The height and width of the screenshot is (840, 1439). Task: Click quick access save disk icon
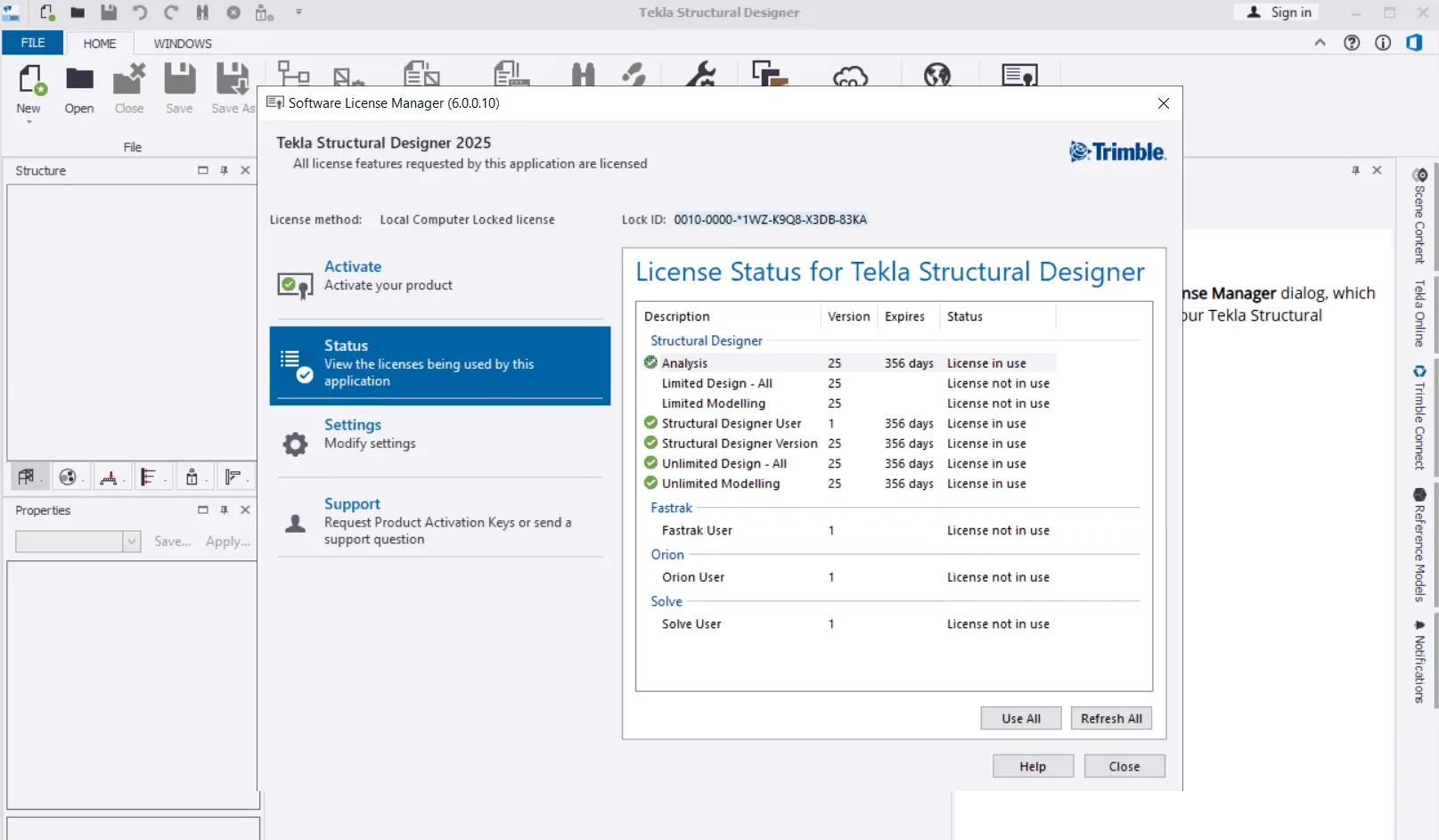109,12
